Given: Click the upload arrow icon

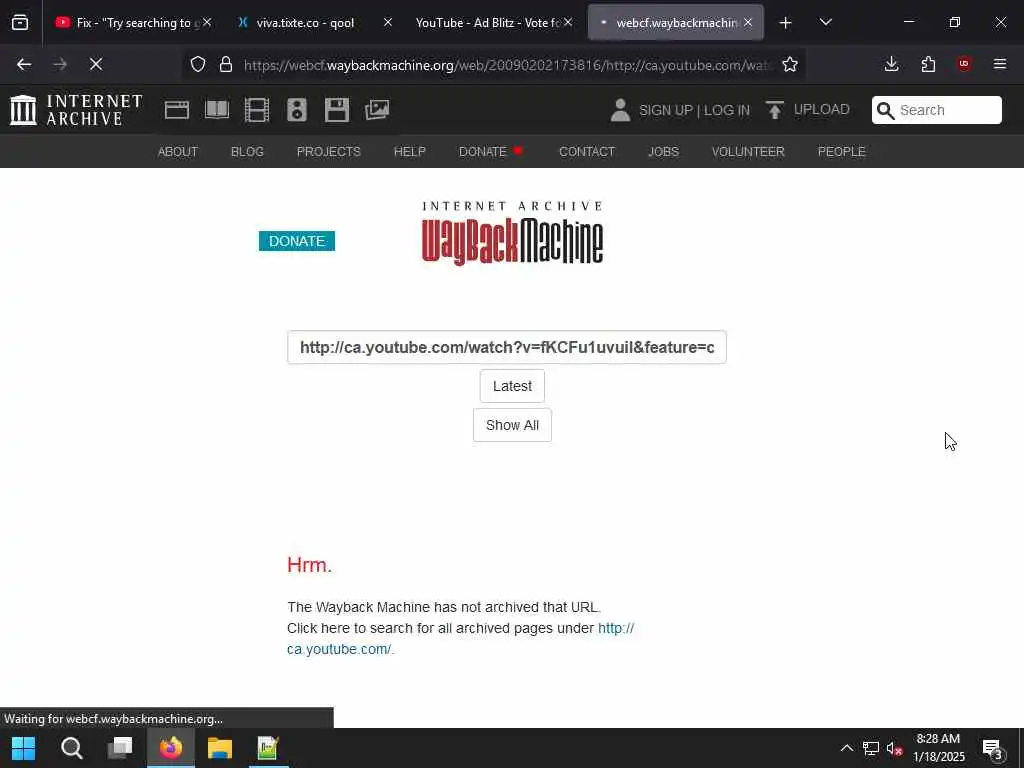Looking at the screenshot, I should pyautogui.click(x=775, y=110).
